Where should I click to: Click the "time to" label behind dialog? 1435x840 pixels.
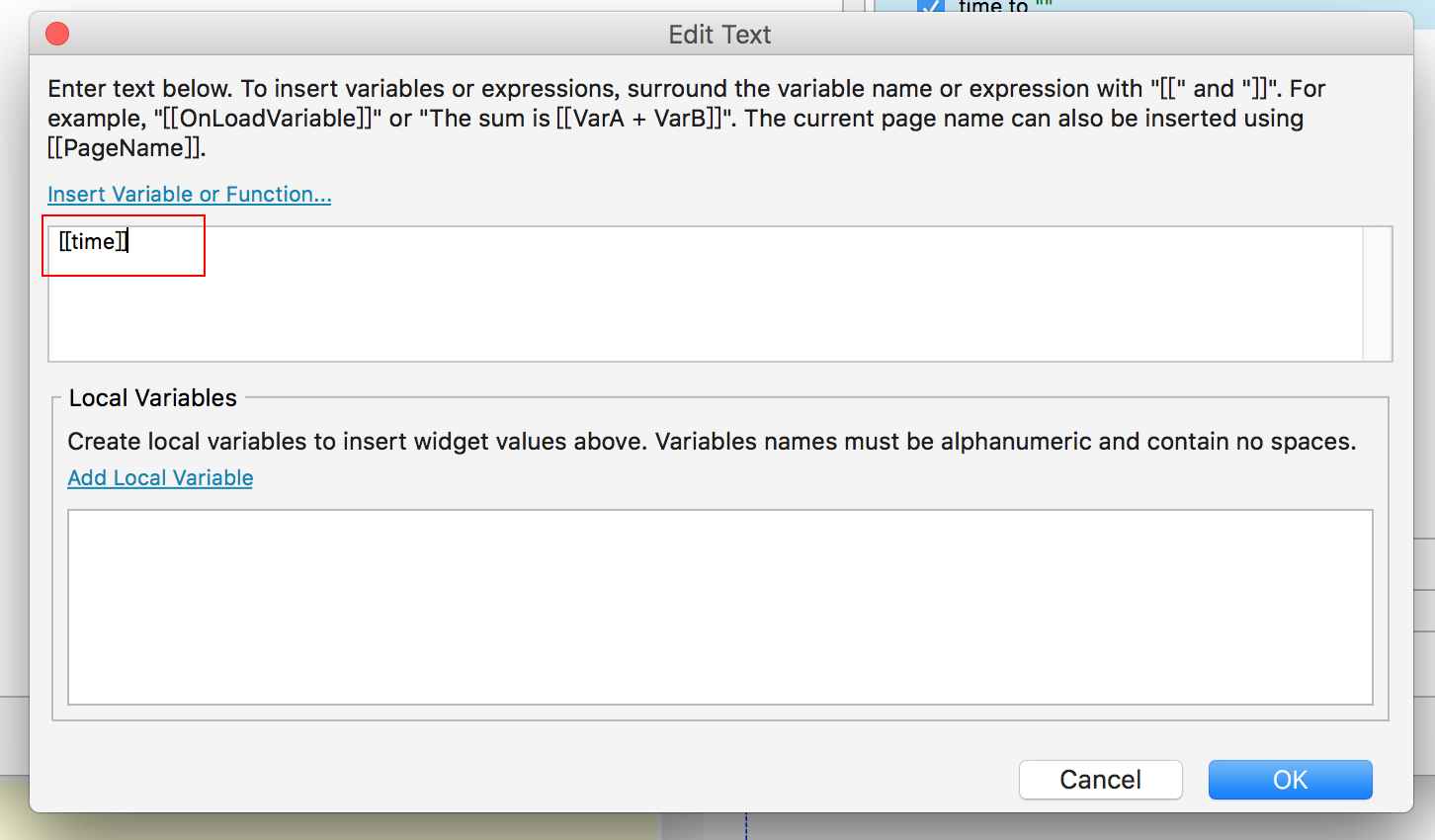[992, 6]
